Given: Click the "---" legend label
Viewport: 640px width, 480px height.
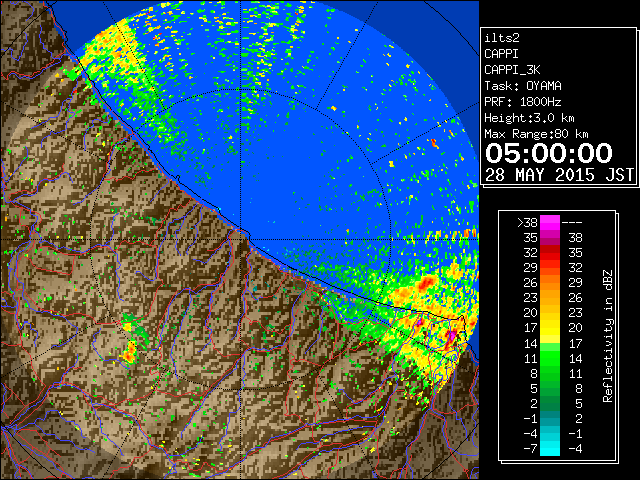Looking at the screenshot, I should [x=572, y=222].
